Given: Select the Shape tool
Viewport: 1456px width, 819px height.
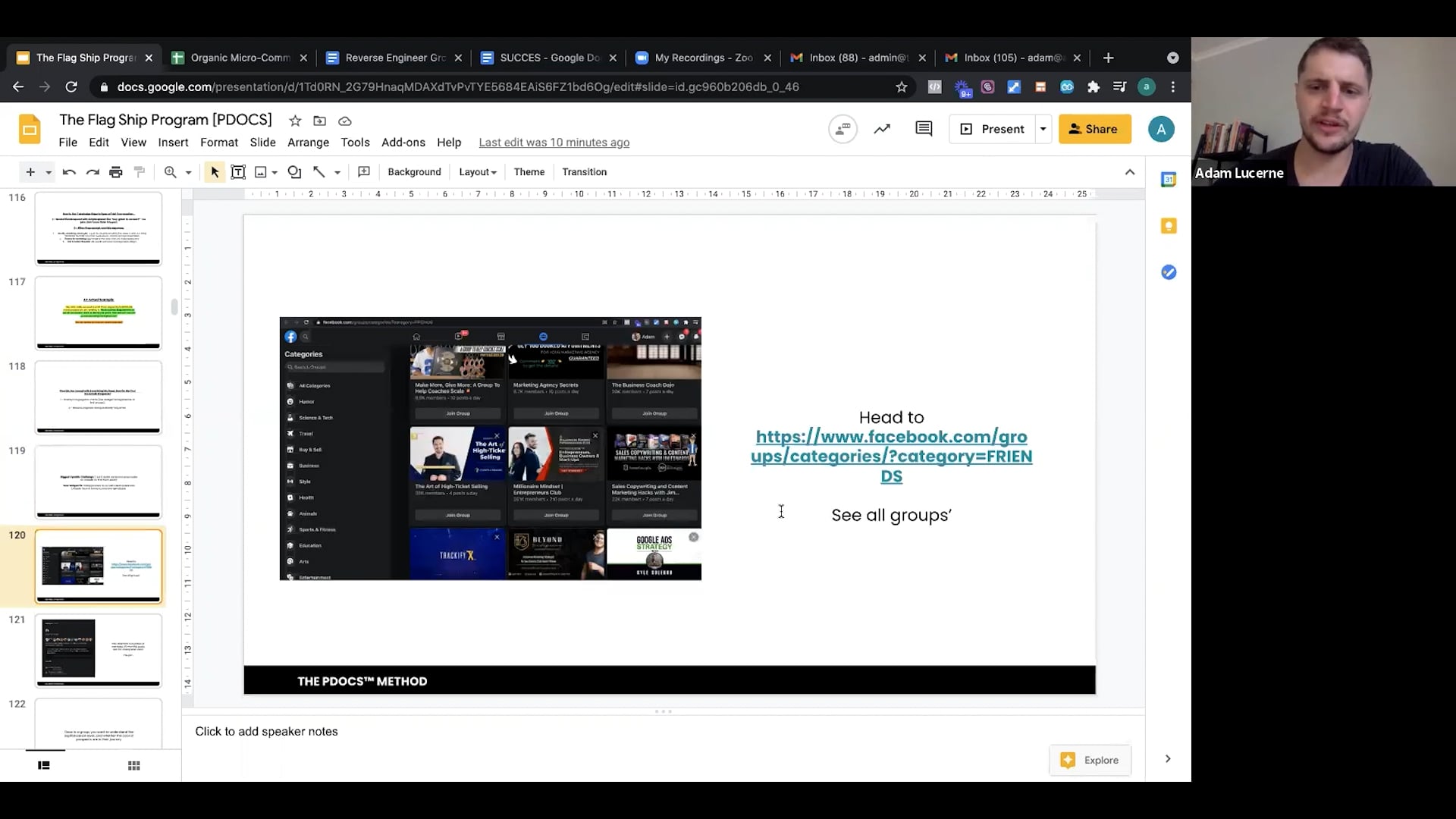Looking at the screenshot, I should 295,172.
